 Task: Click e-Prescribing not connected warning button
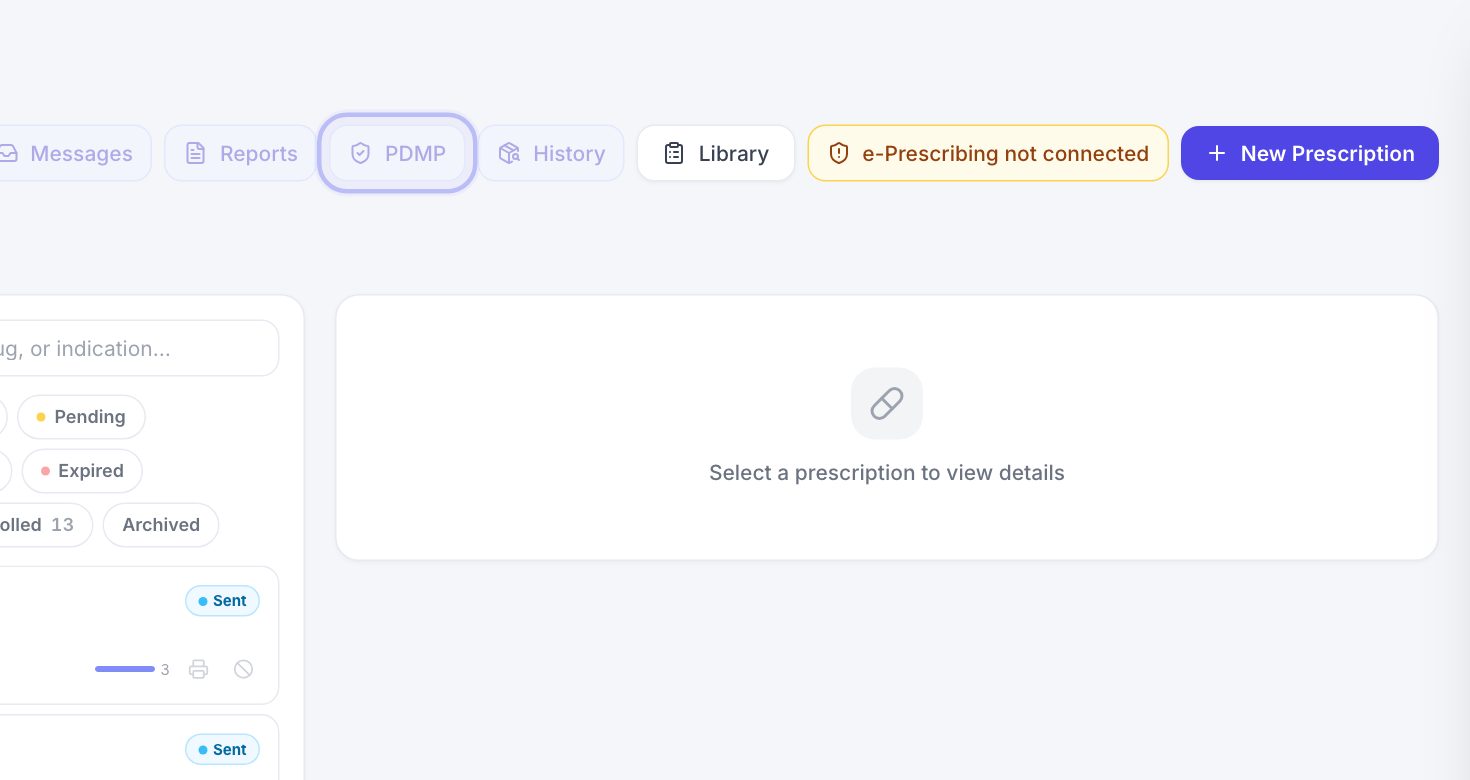point(988,153)
